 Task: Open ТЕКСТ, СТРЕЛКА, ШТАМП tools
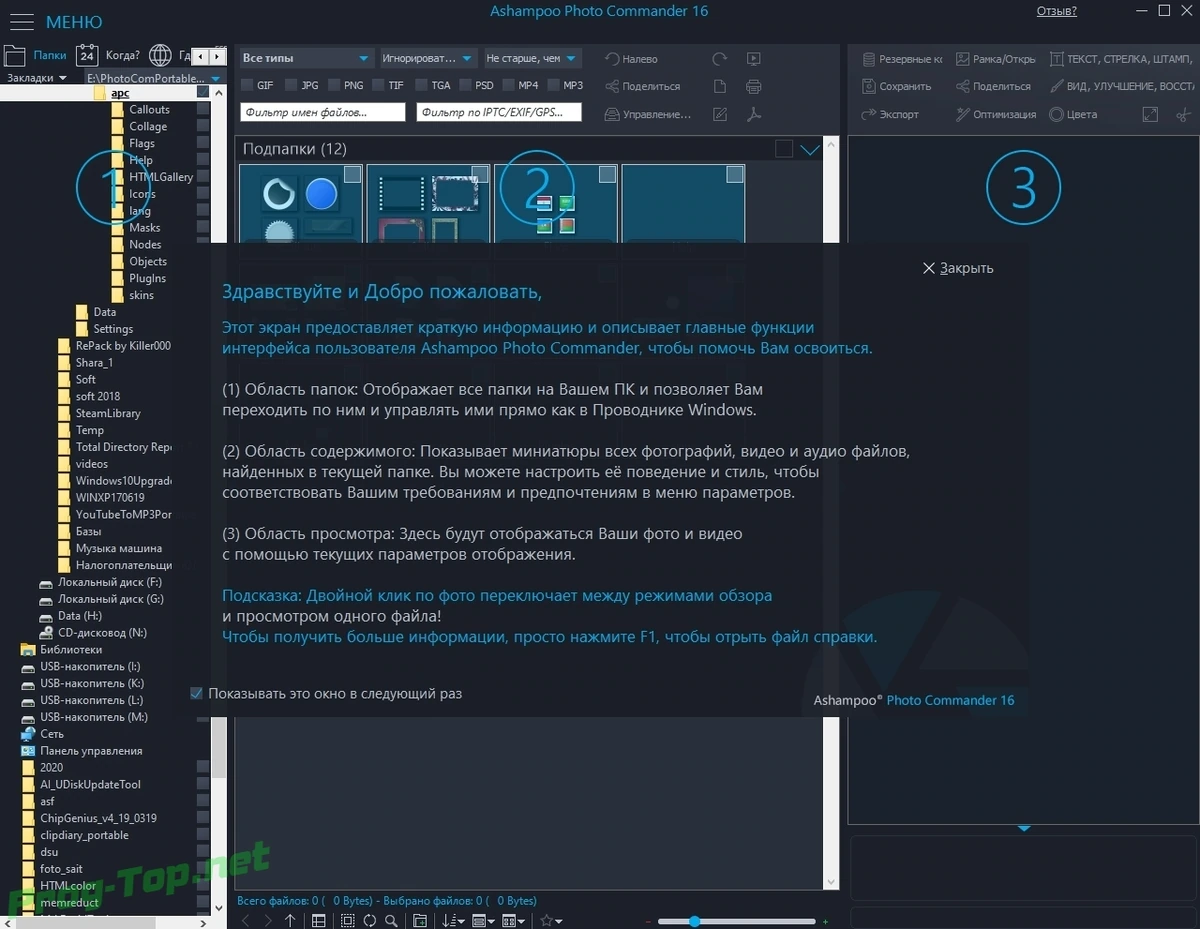point(1121,59)
